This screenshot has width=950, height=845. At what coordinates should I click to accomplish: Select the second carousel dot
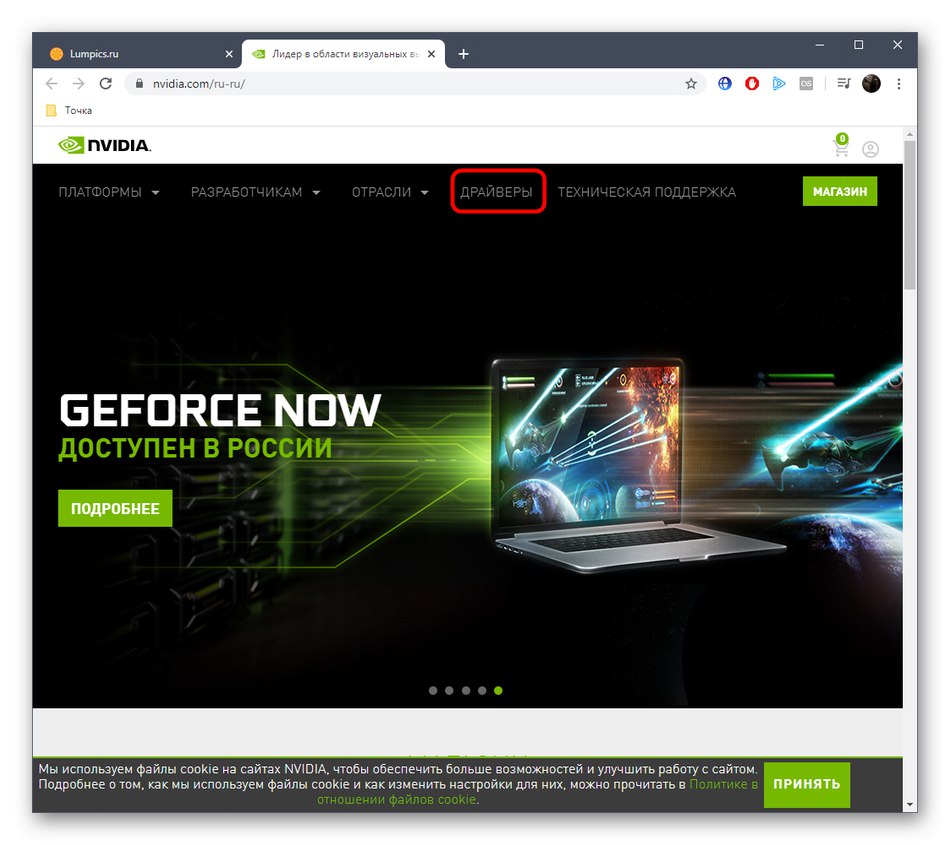(x=449, y=691)
